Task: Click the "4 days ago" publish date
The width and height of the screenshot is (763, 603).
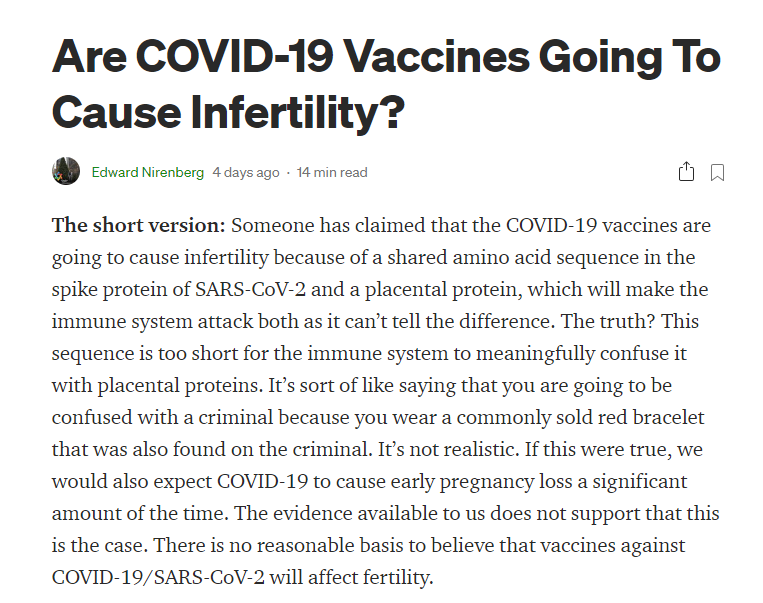Action: click(246, 172)
